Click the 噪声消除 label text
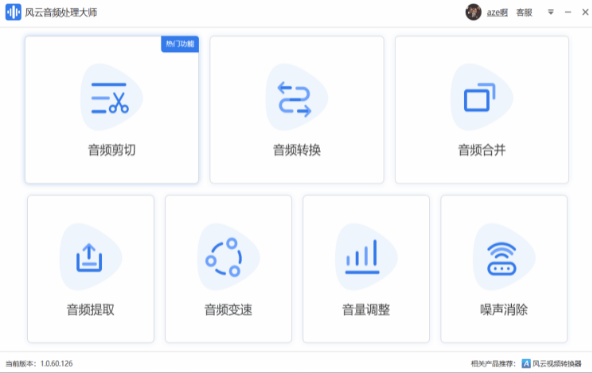The height and width of the screenshot is (373, 592). click(504, 310)
